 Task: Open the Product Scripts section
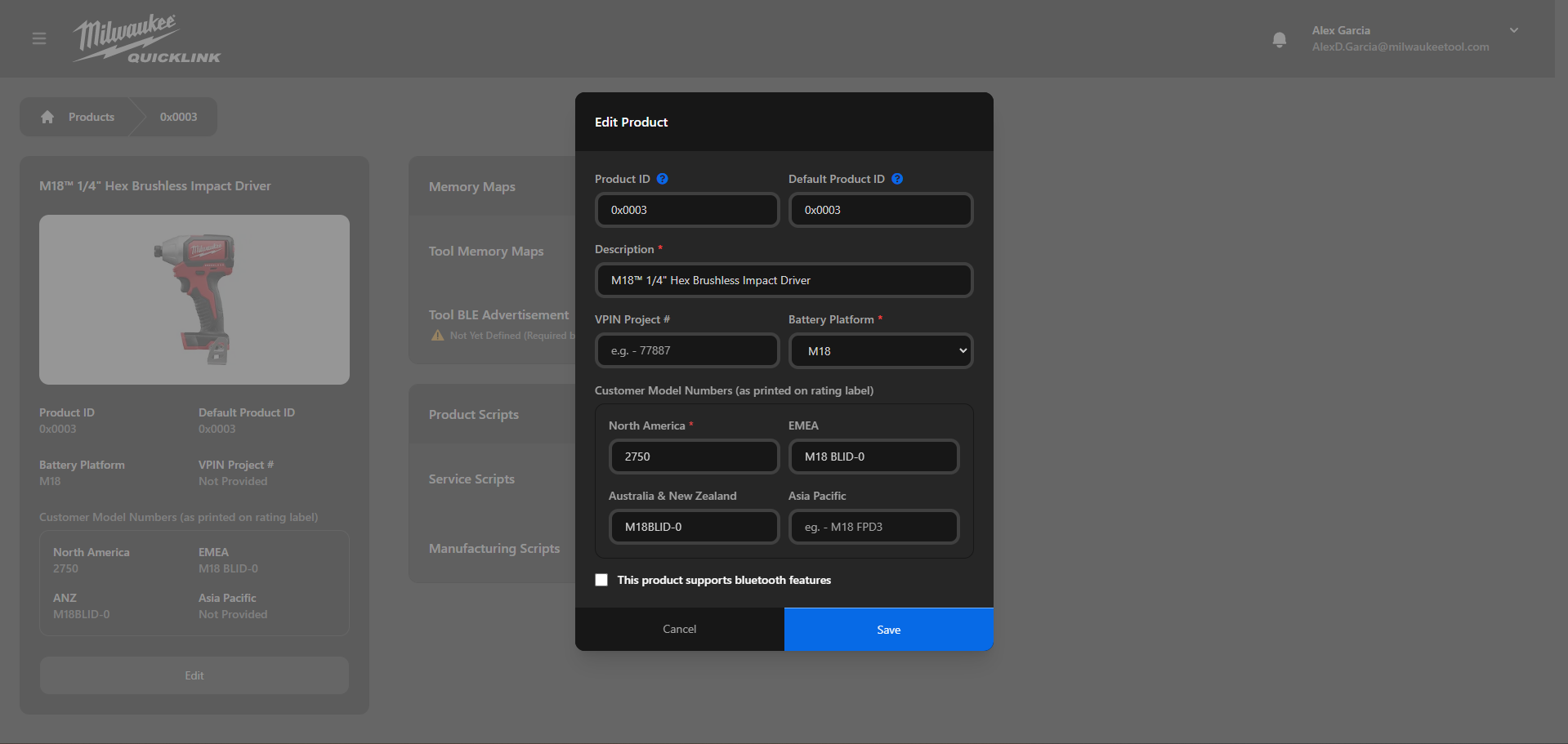point(474,414)
